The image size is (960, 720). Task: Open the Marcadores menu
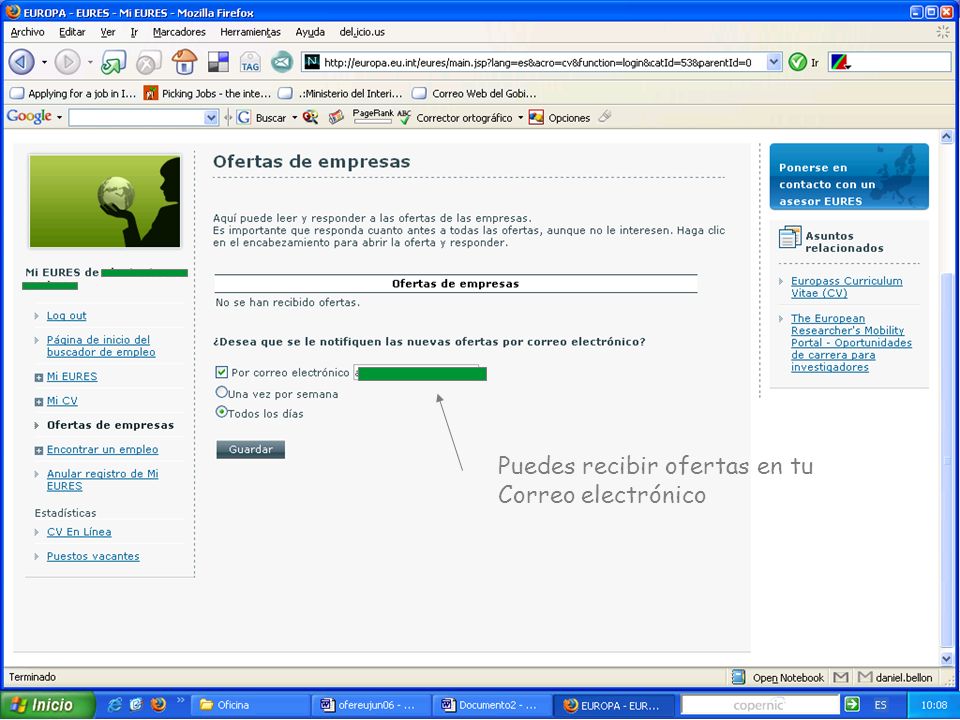(x=179, y=32)
